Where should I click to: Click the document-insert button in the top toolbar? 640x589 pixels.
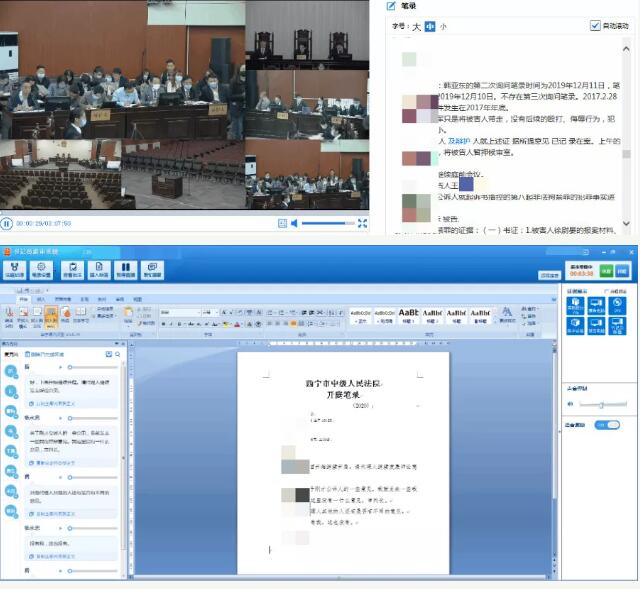99,270
